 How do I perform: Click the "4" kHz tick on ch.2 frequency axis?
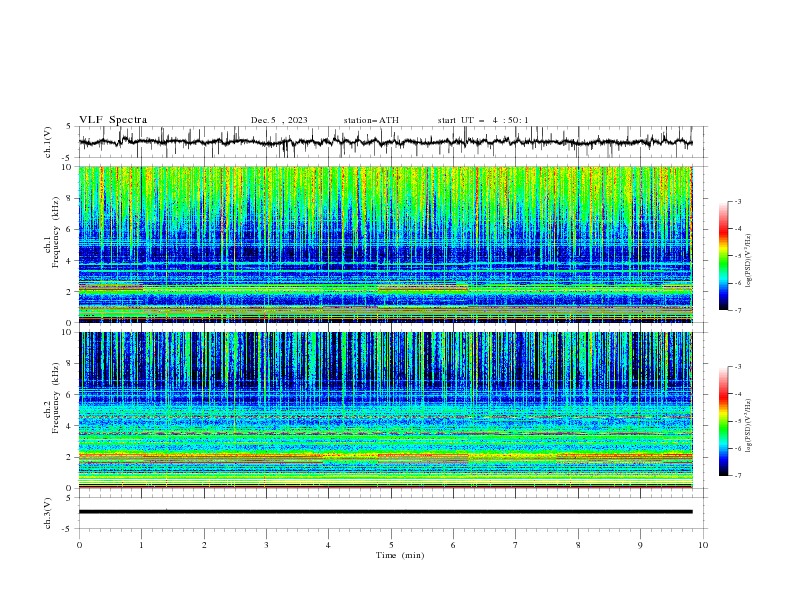tap(69, 426)
